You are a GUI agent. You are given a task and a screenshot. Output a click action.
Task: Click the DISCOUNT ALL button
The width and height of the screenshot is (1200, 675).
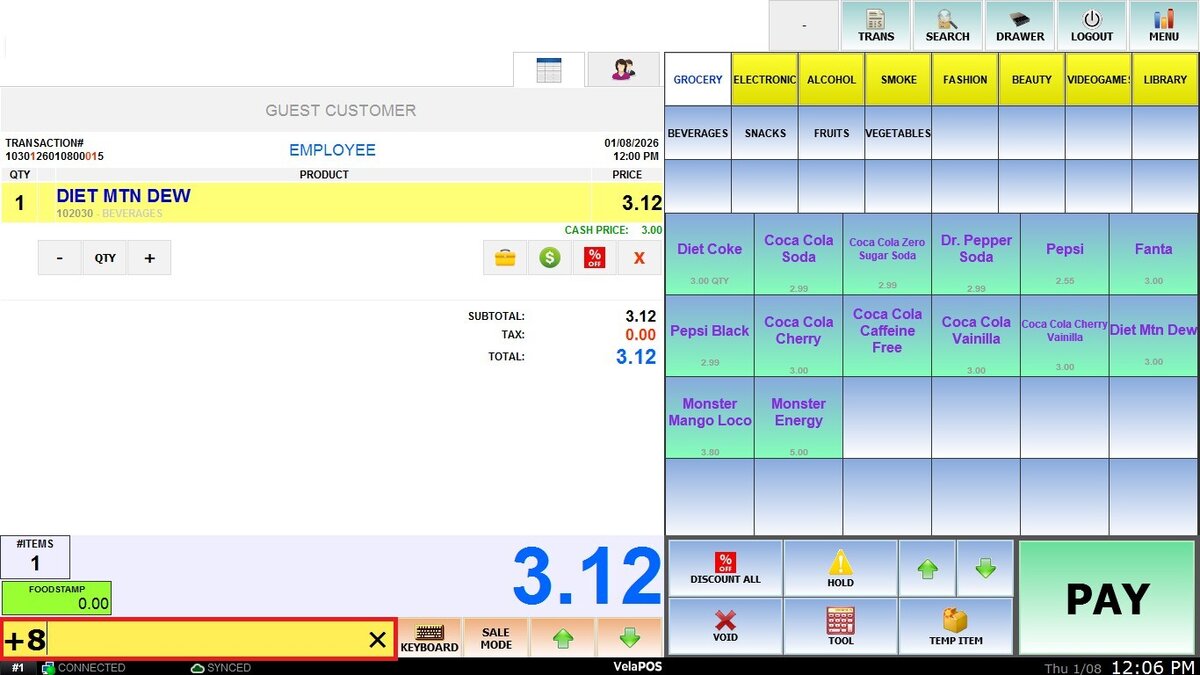pos(725,568)
